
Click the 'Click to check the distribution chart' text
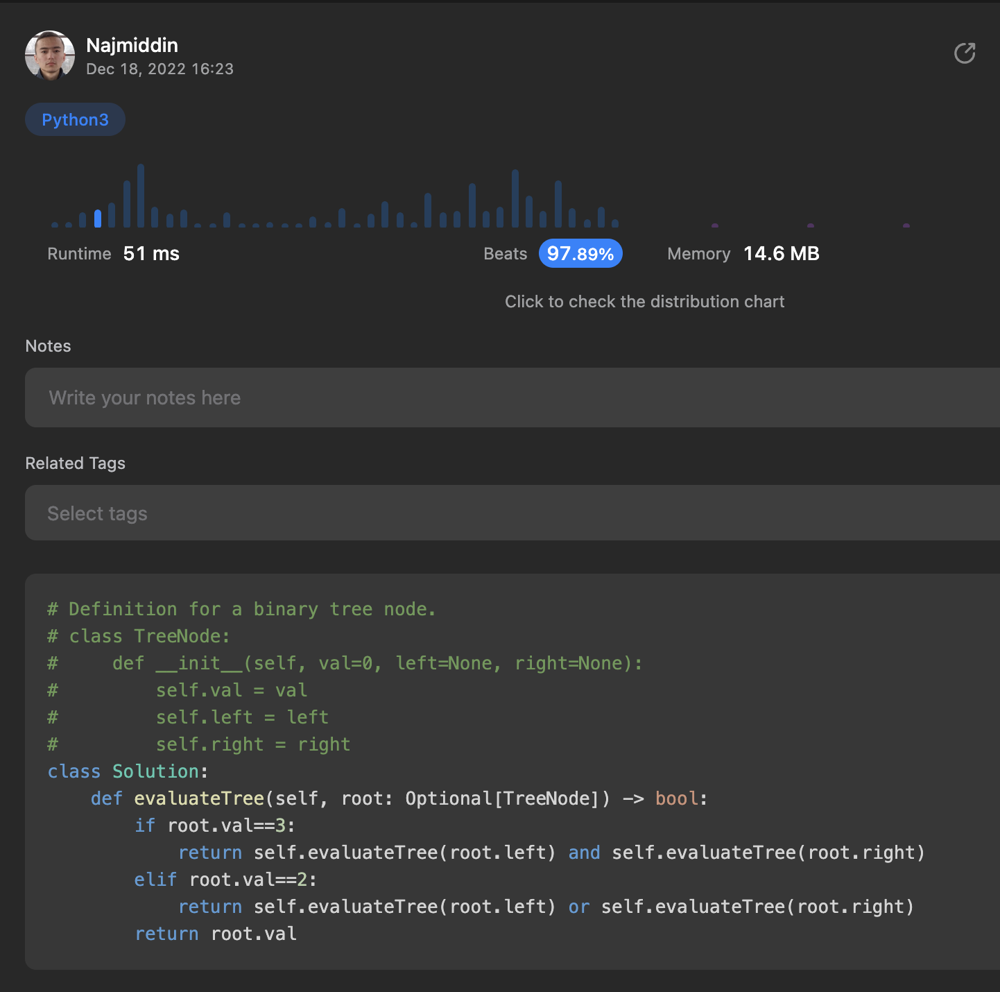coord(644,302)
